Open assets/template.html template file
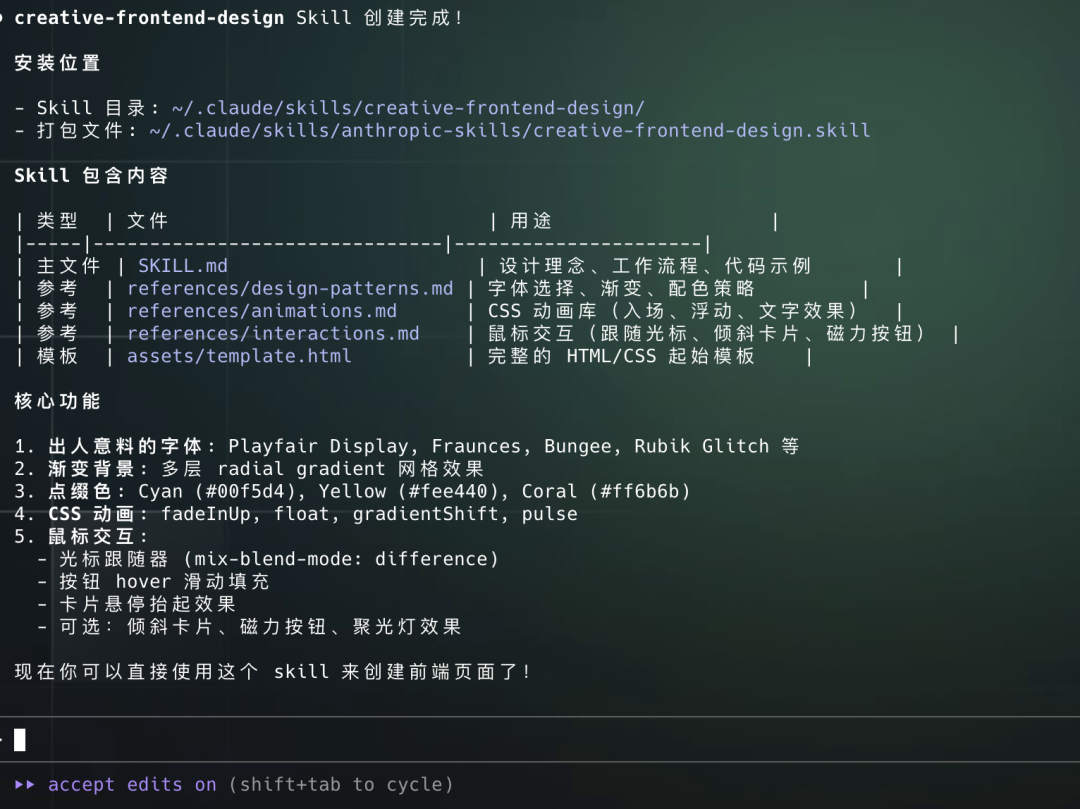This screenshot has width=1080, height=809. [239, 357]
